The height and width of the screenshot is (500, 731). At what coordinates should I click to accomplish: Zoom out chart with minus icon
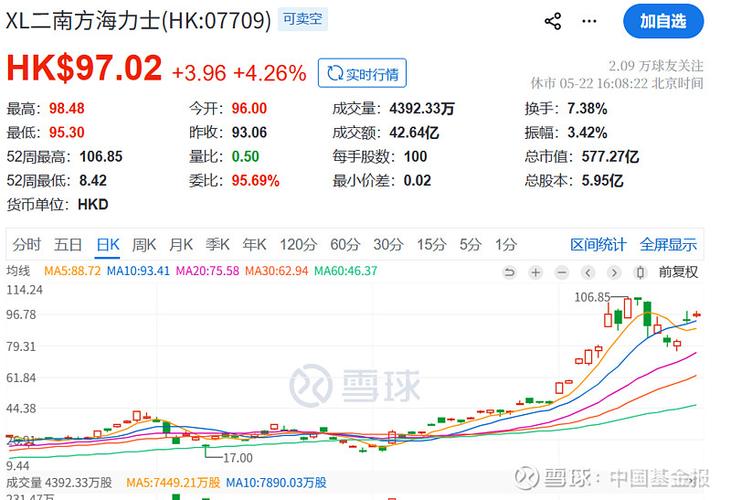coord(562,272)
